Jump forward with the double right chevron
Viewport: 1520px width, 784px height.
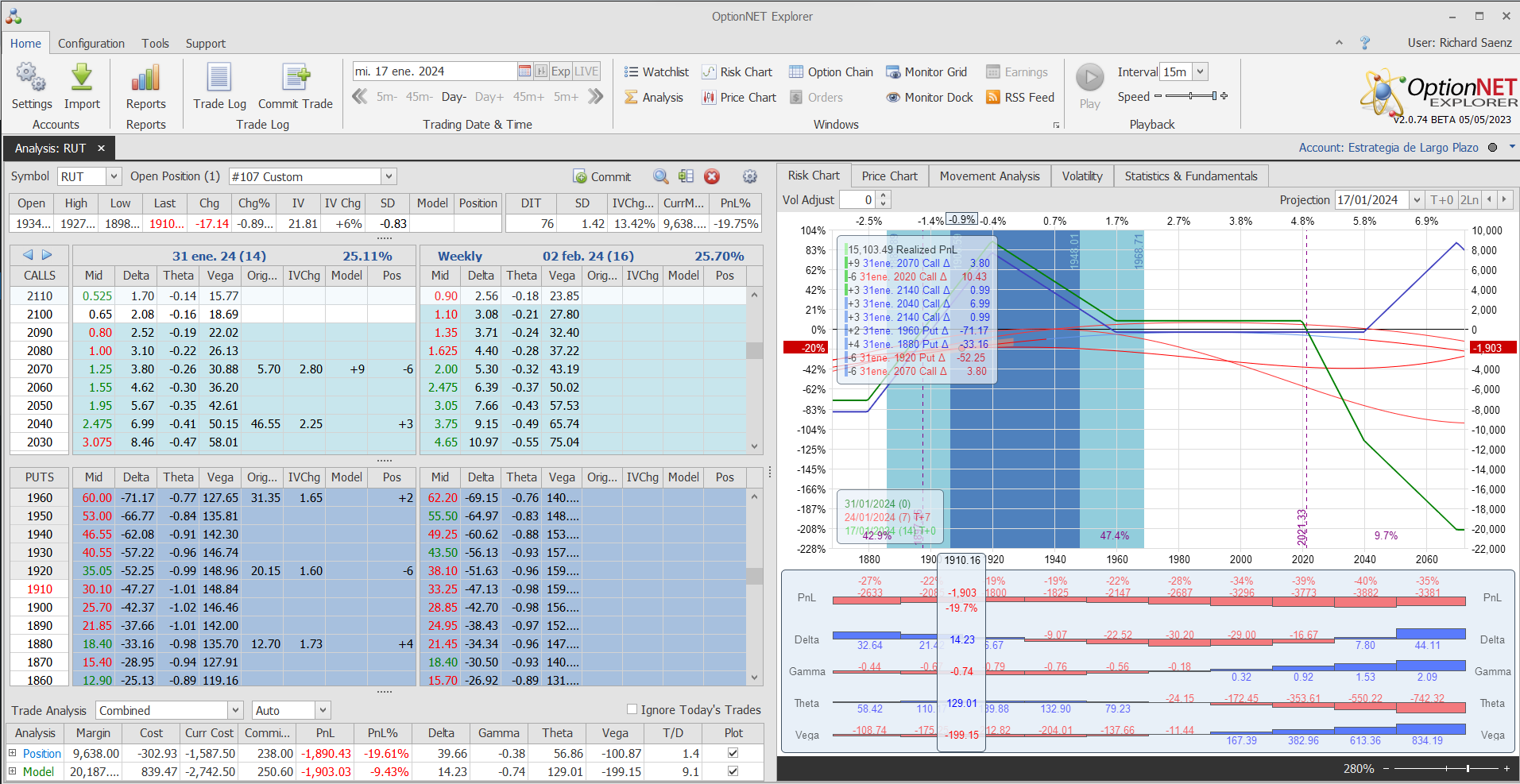click(x=596, y=97)
